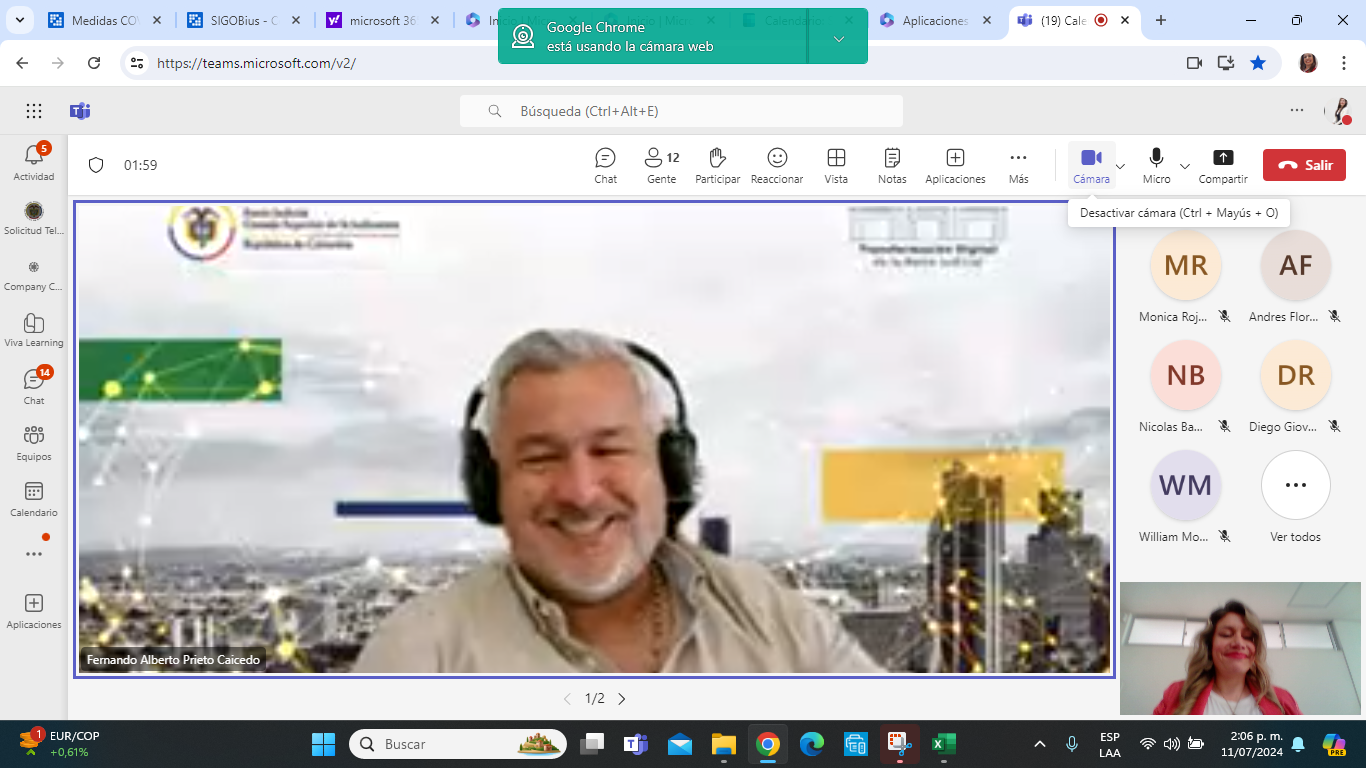
Task: Turn off the Cámara
Action: (x=1091, y=165)
